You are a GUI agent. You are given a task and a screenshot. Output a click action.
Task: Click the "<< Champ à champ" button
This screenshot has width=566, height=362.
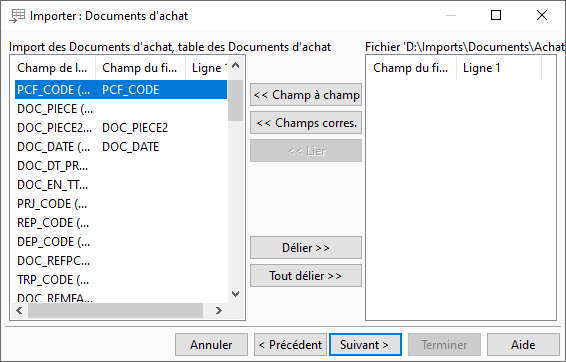pos(306,95)
